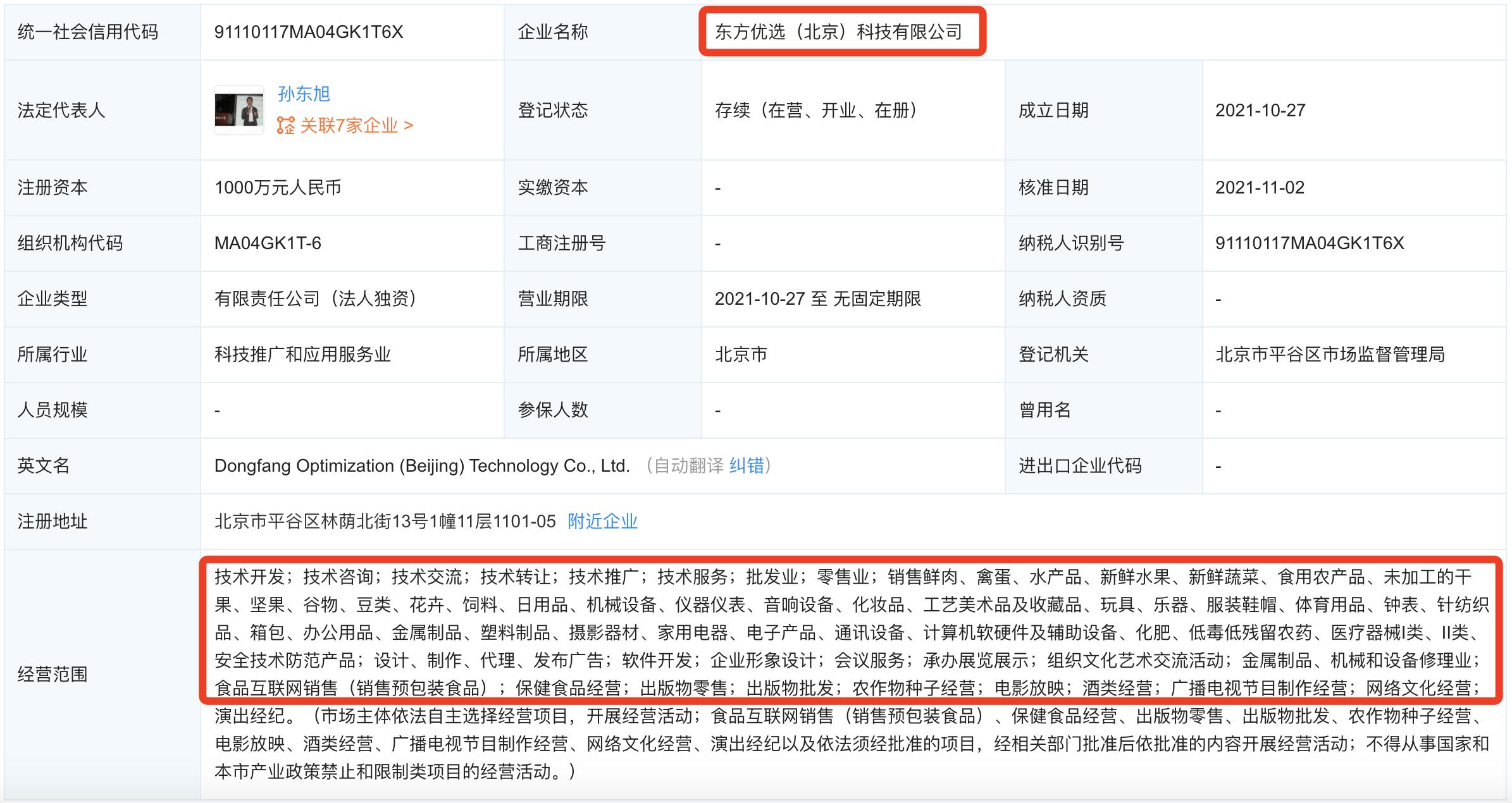Click the organization code MA04GK1T-6

pyautogui.click(x=268, y=243)
